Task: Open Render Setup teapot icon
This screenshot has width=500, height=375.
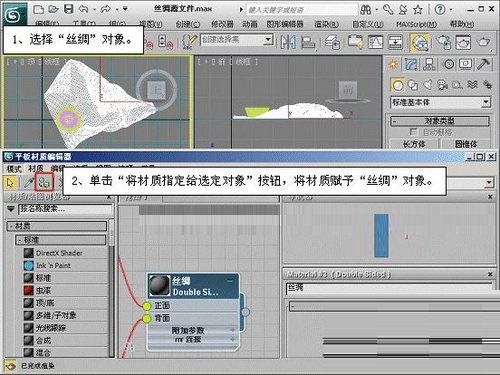Action: (x=444, y=42)
